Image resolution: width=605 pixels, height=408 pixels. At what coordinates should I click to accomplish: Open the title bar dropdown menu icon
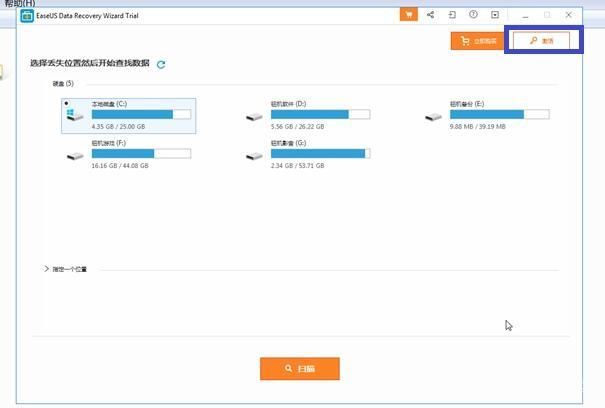[x=494, y=15]
